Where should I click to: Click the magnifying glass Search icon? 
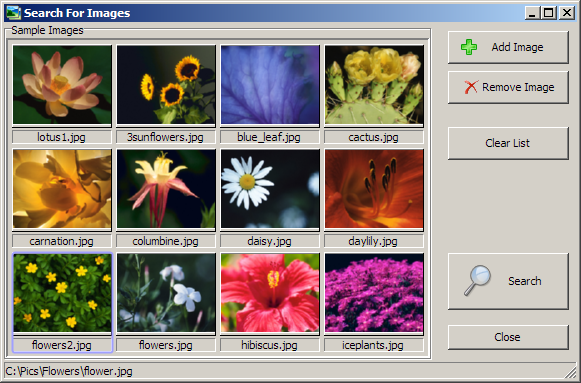point(477,280)
